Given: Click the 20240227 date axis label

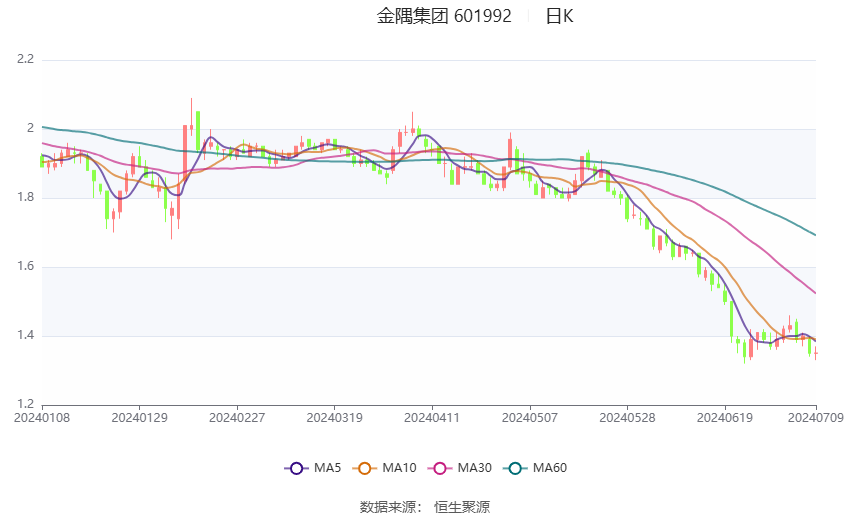Looking at the screenshot, I should [237, 418].
